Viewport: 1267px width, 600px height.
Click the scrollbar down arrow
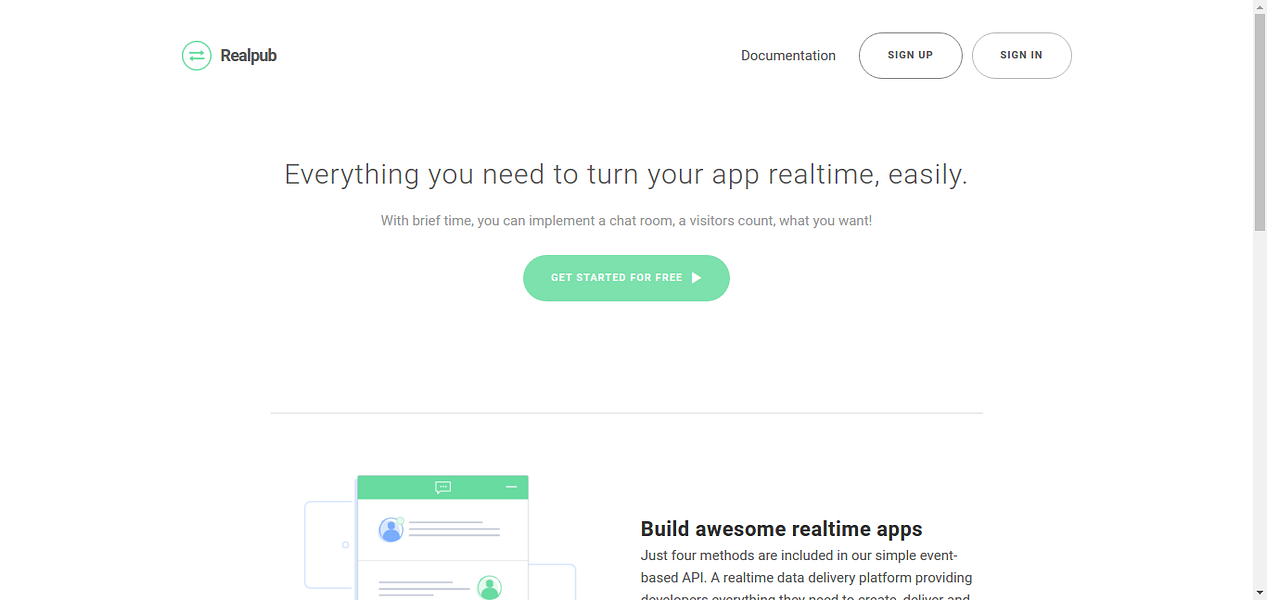(1259, 592)
